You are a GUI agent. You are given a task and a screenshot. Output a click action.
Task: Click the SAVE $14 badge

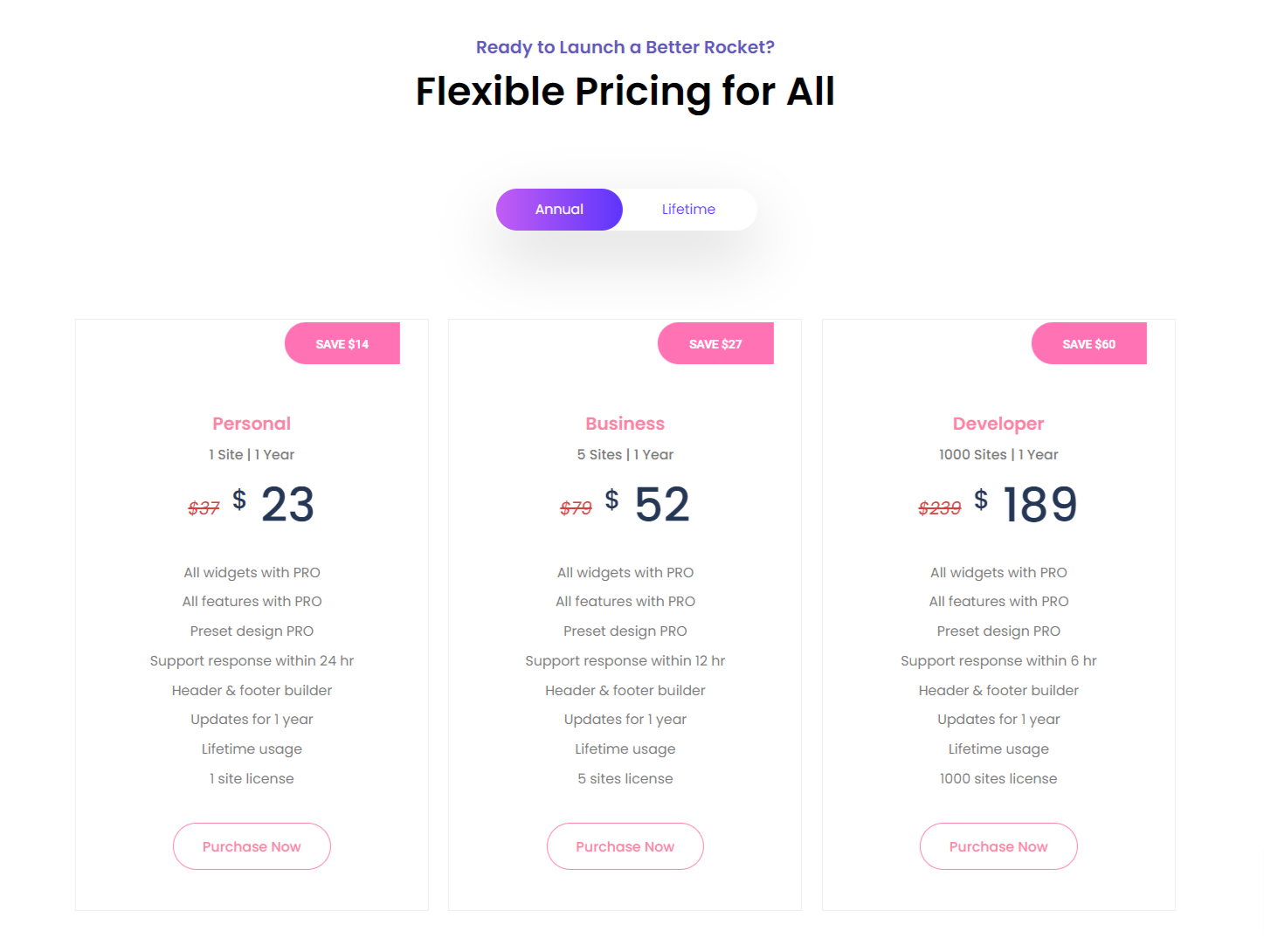click(342, 343)
